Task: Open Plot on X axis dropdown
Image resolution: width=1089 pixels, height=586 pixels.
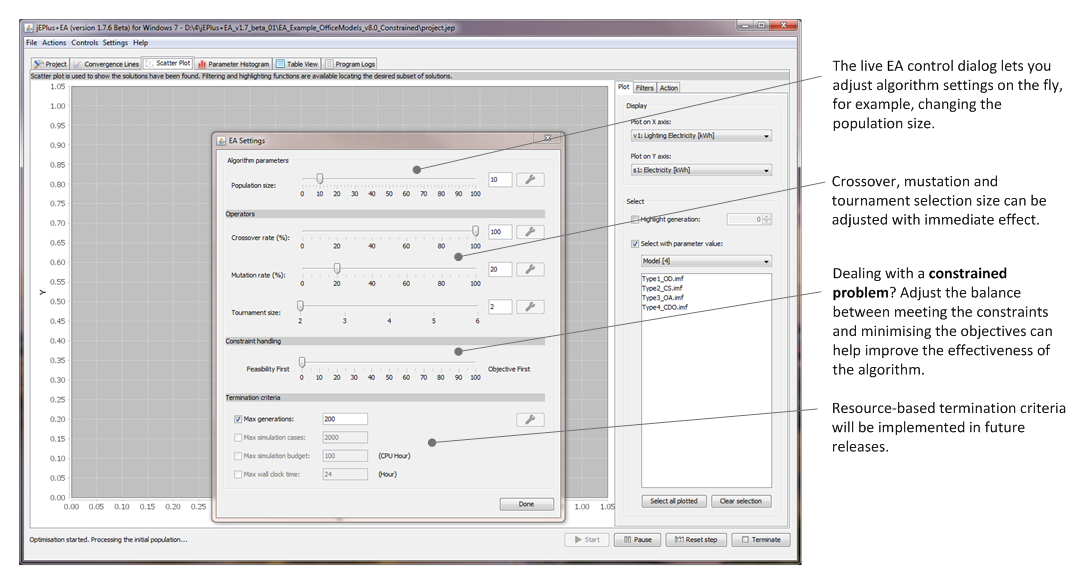Action: [701, 136]
